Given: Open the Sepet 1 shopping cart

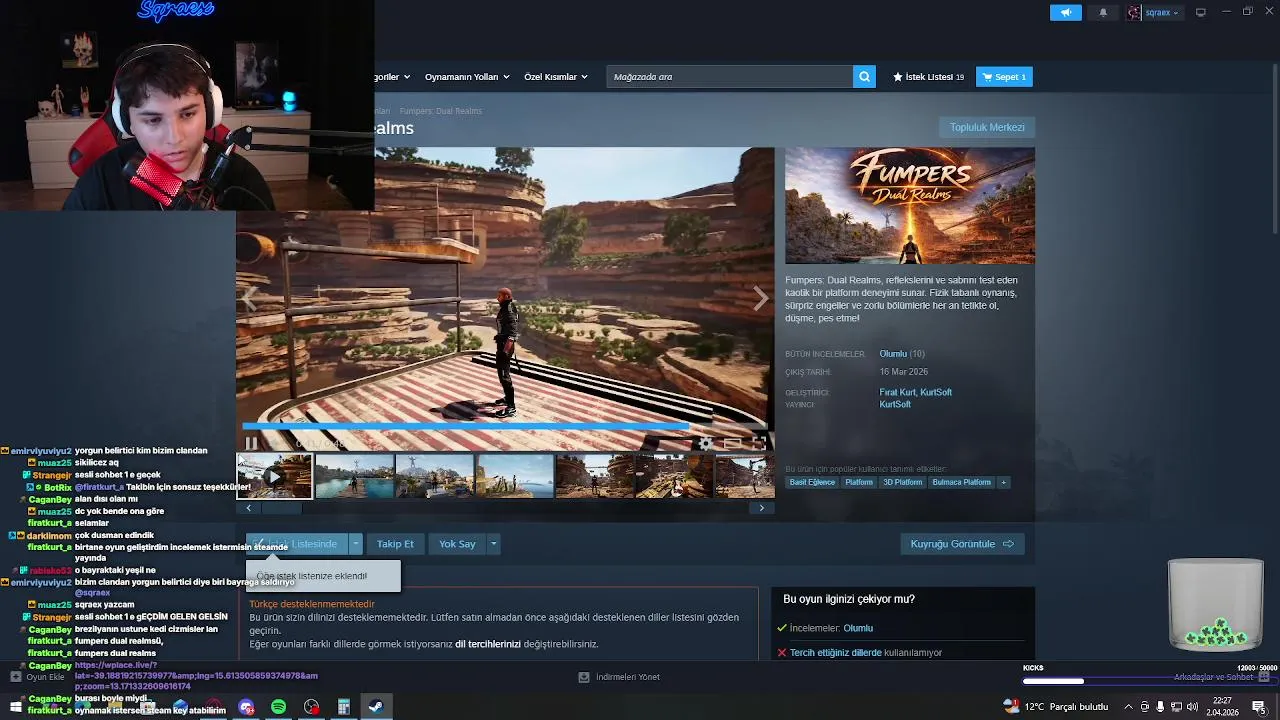Looking at the screenshot, I should point(1004,77).
